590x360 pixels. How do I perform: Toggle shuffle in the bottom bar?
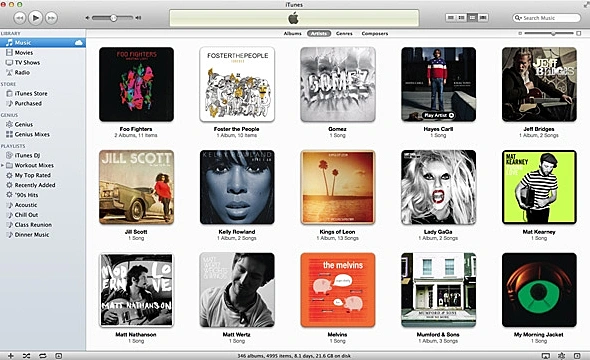tap(26, 355)
